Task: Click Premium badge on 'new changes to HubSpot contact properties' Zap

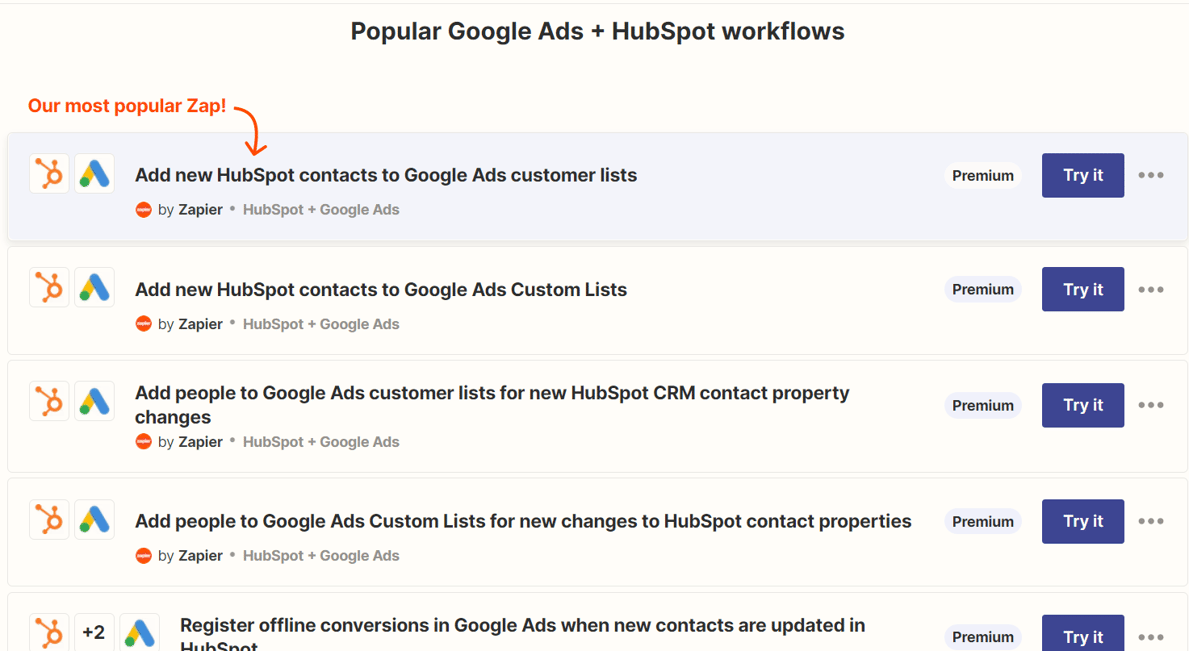Action: pos(983,521)
